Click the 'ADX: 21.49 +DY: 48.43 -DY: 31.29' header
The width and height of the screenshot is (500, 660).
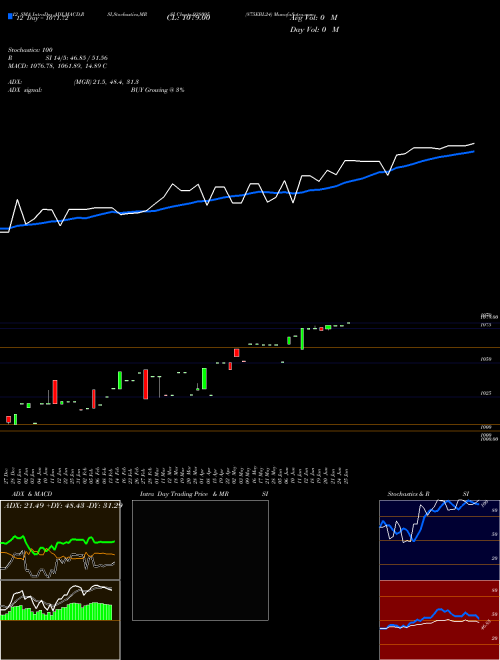point(63,505)
